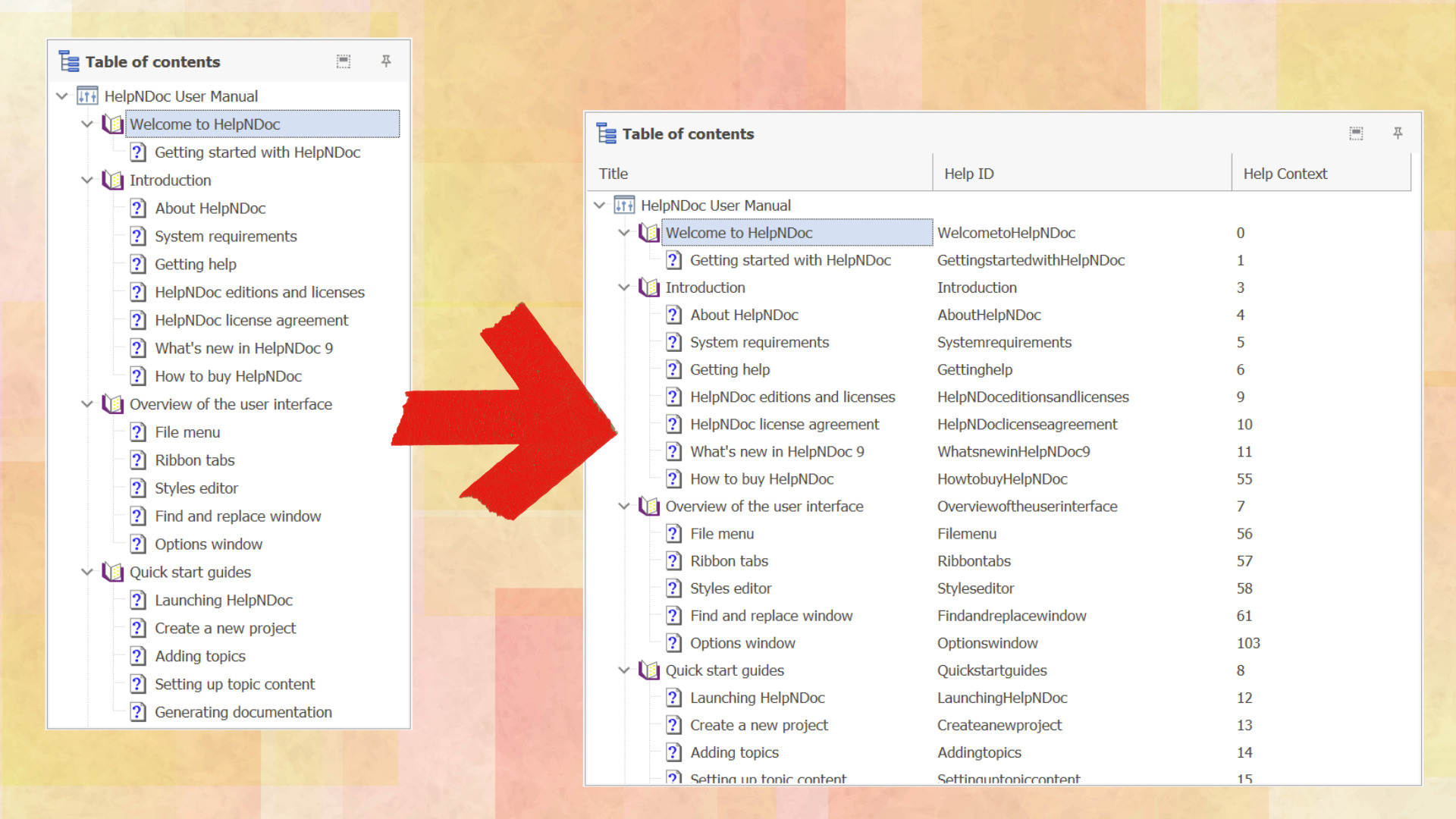The height and width of the screenshot is (819, 1456).
Task: Click the Overviewoftheuserinterface Help ID cell
Action: pyautogui.click(x=1028, y=506)
